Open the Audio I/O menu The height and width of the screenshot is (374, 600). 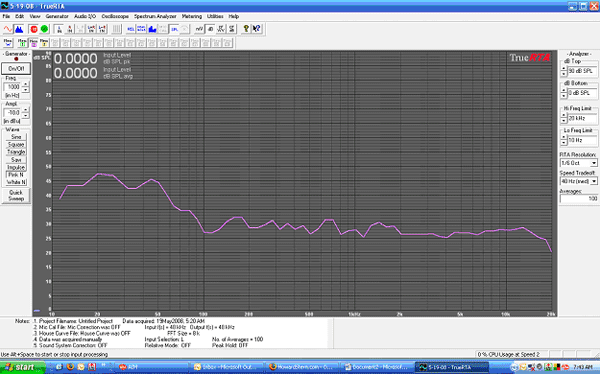[x=85, y=16]
